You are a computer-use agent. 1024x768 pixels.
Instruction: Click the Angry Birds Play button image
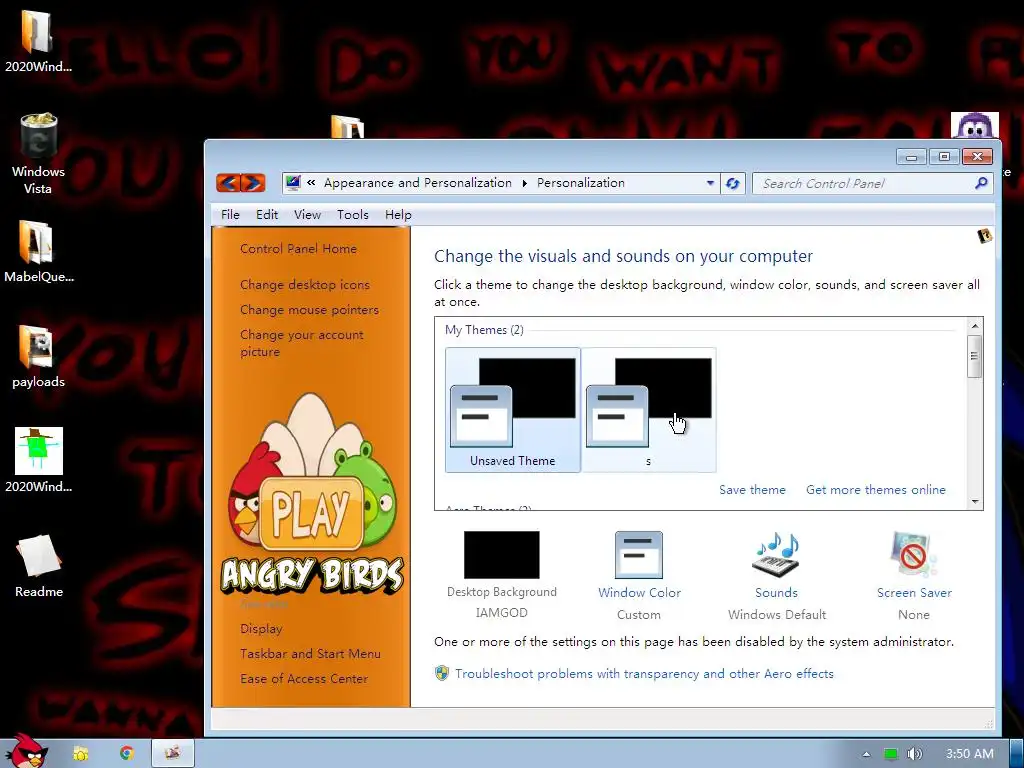[311, 513]
